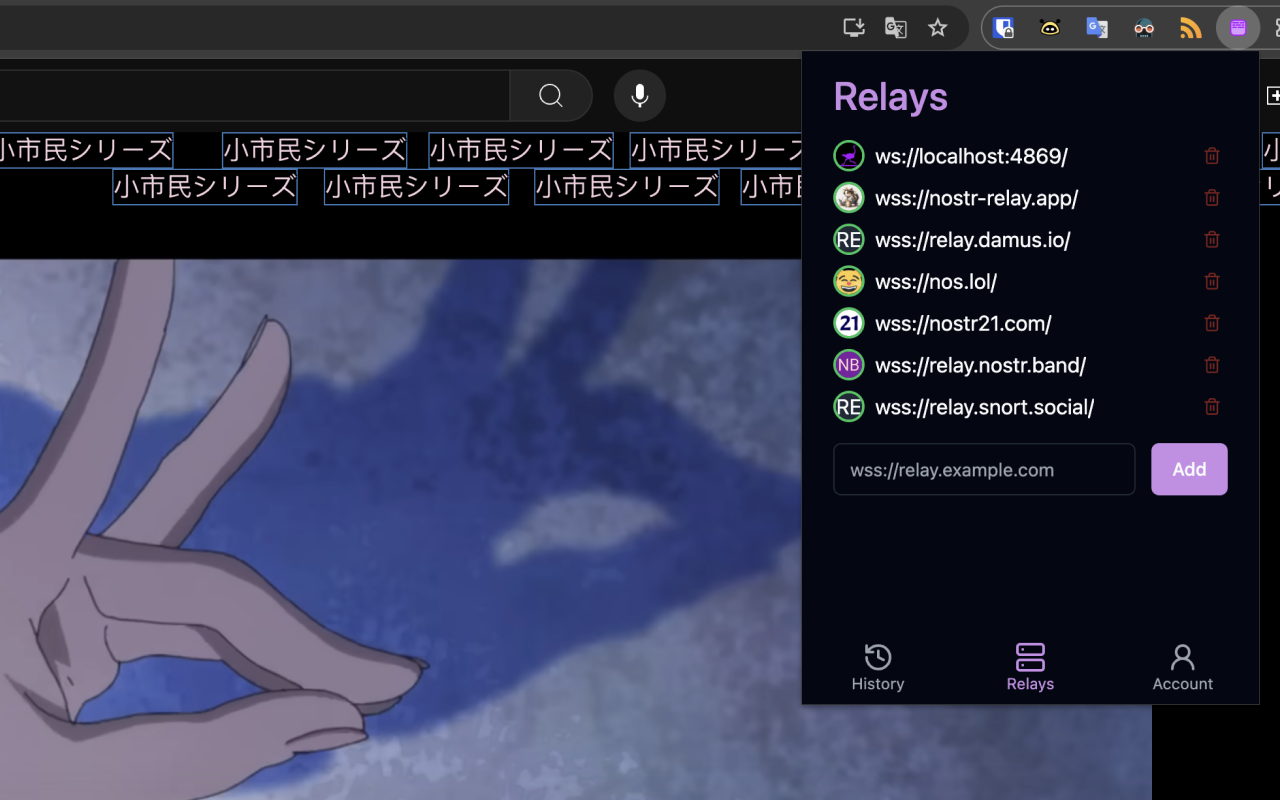The image size is (1280, 800).
Task: Start voice search with the microphone
Action: click(640, 96)
